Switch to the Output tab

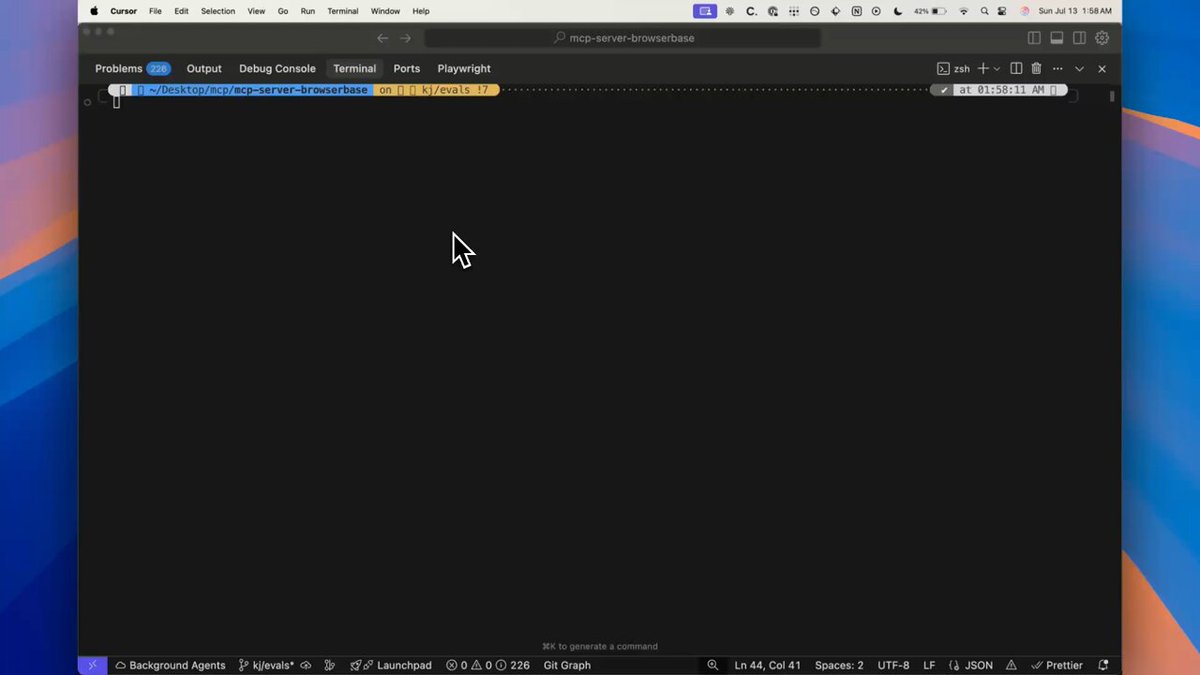204,69
